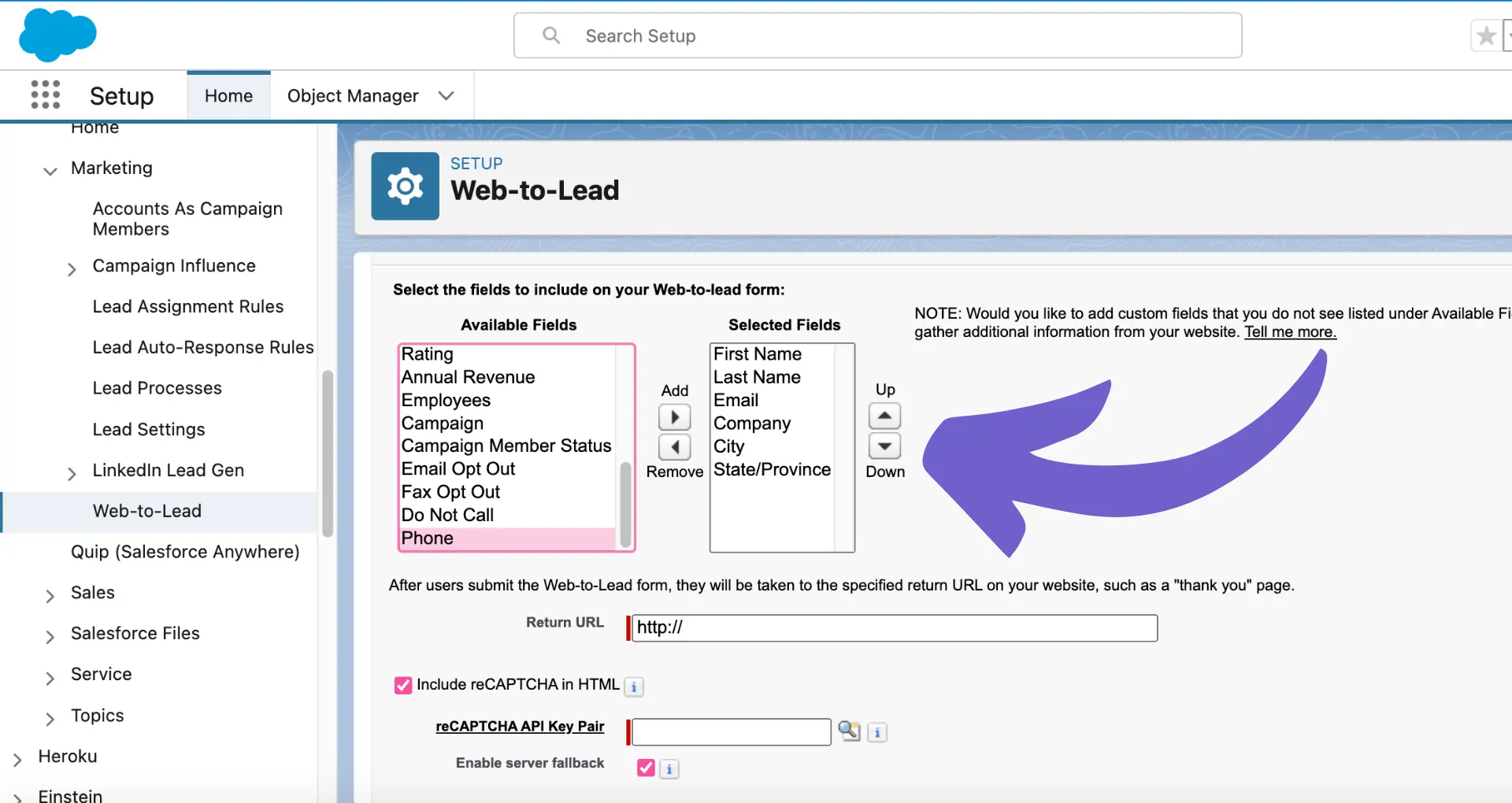Click the search magnifier icon
Viewport: 1512px width, 803px height.
[x=551, y=35]
